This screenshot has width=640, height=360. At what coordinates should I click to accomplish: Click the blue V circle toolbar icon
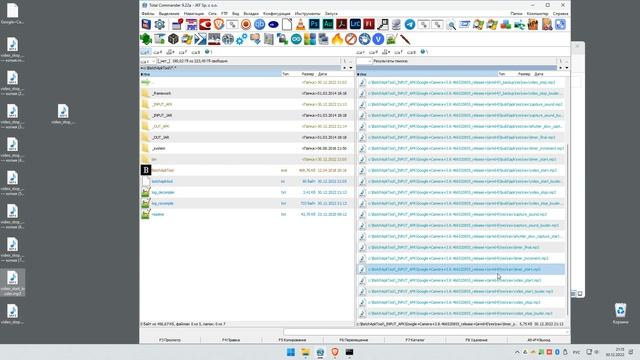378,39
